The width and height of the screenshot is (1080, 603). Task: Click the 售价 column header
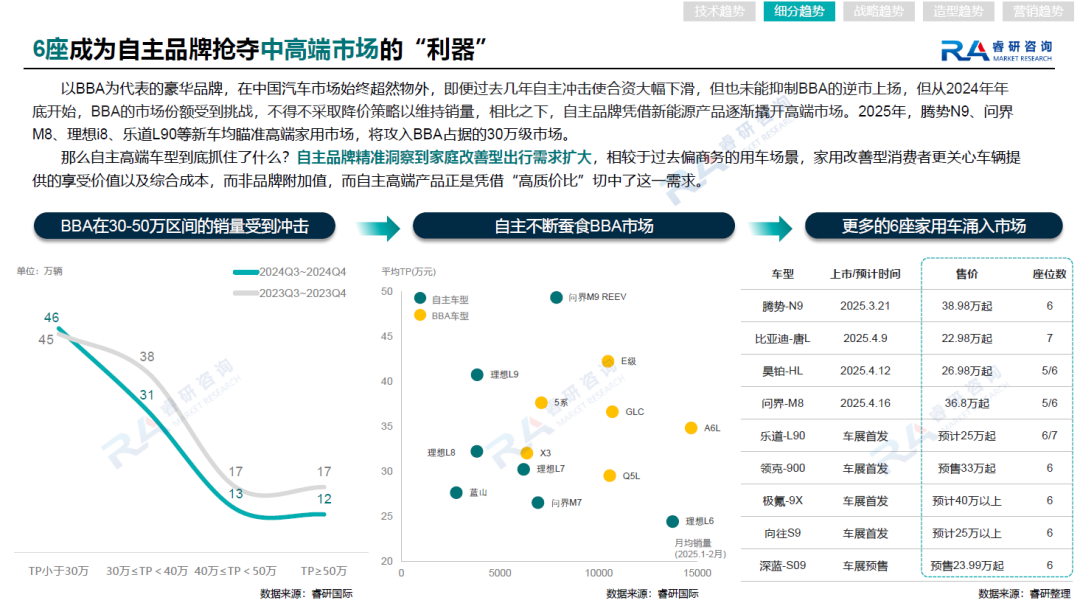[966, 274]
